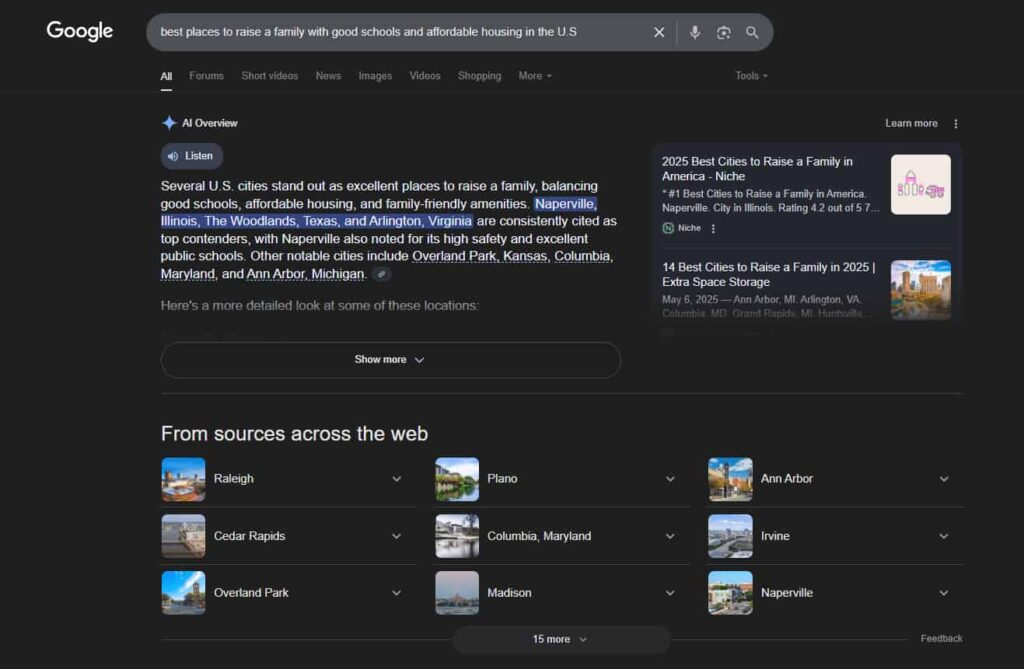Expand the Naperville entry chevron
Screen dimensions: 1024x669
point(944,593)
